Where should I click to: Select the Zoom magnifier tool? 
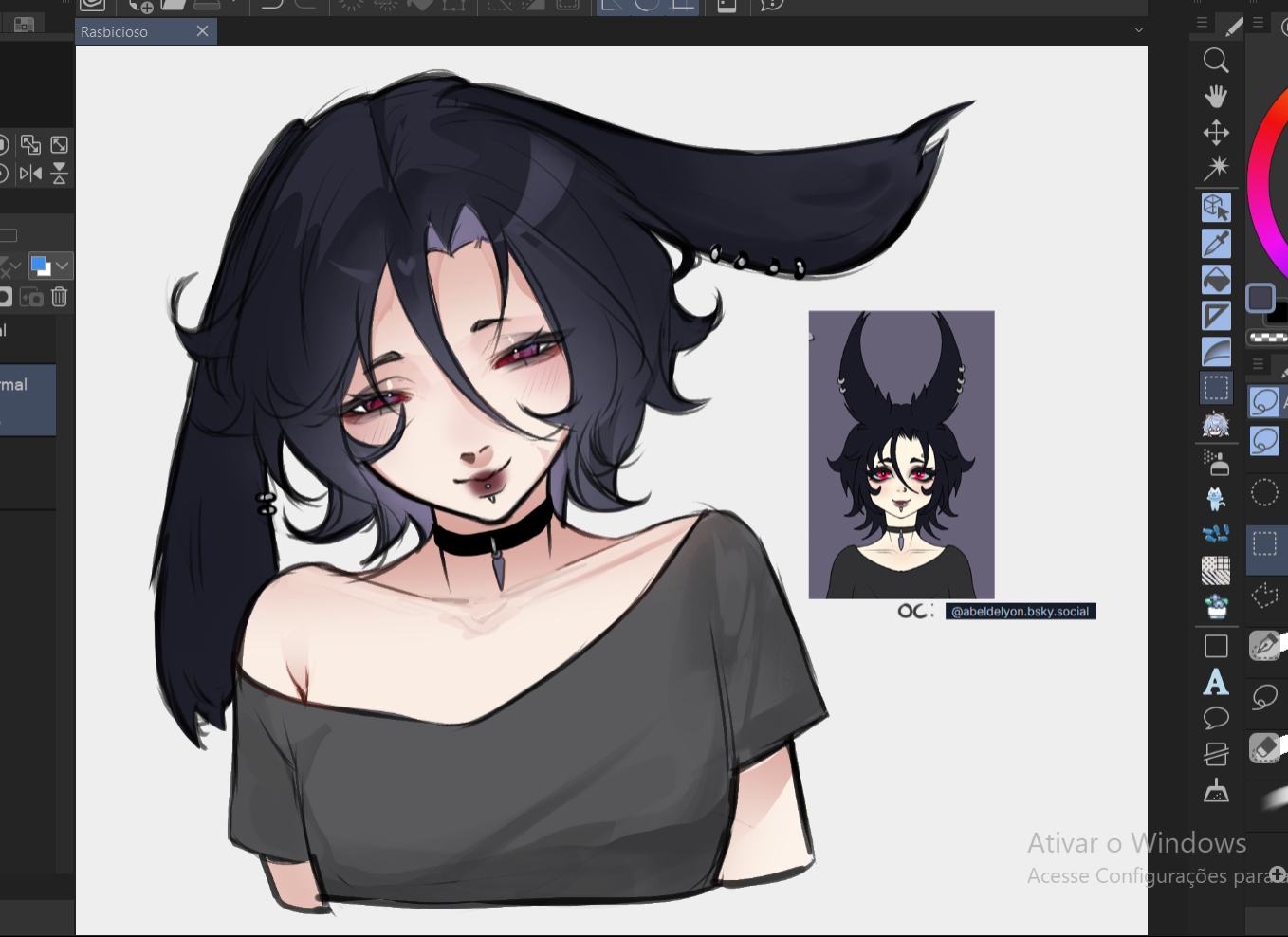[x=1216, y=61]
